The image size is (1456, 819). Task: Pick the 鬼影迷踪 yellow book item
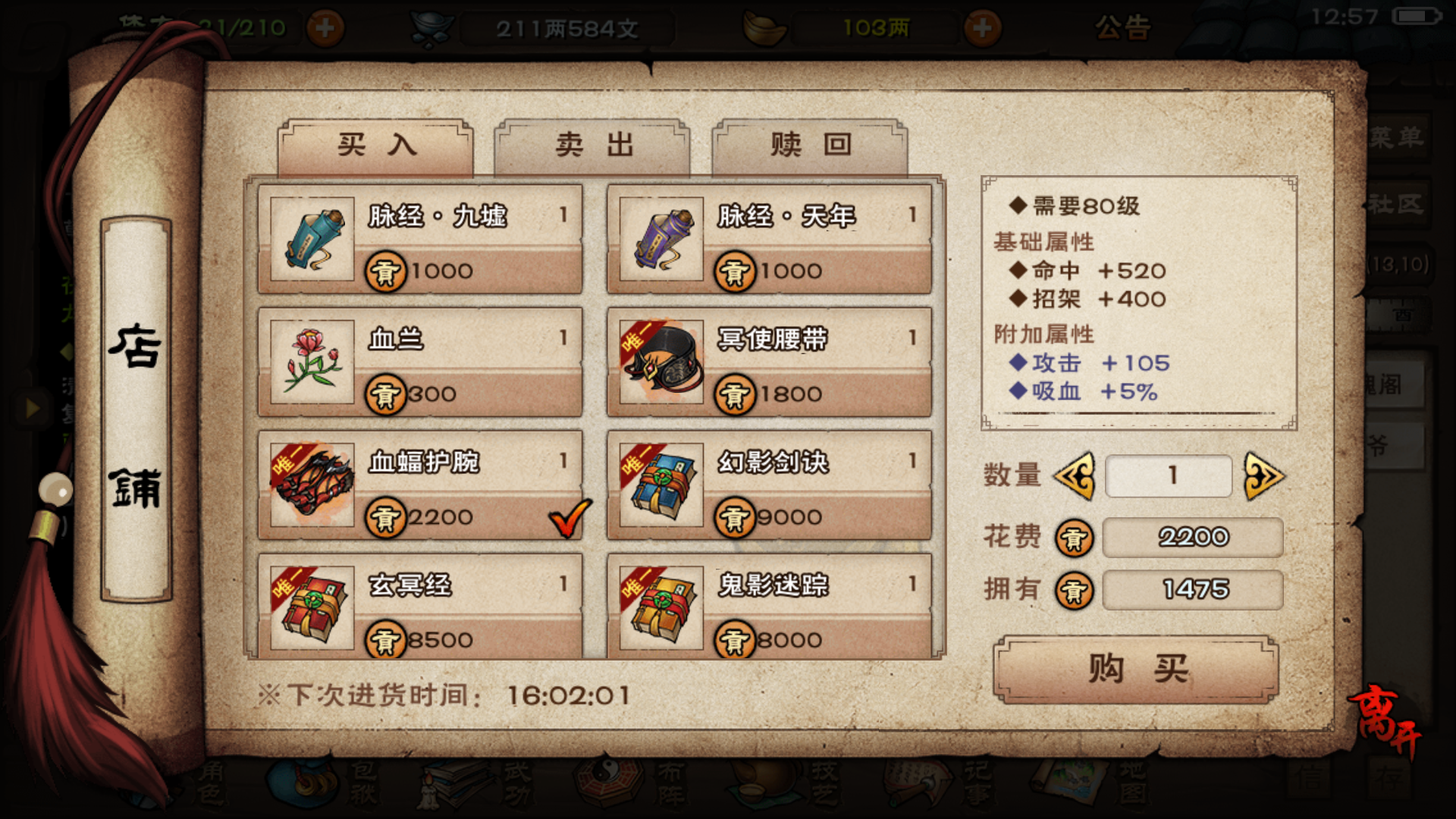pyautogui.click(x=769, y=605)
